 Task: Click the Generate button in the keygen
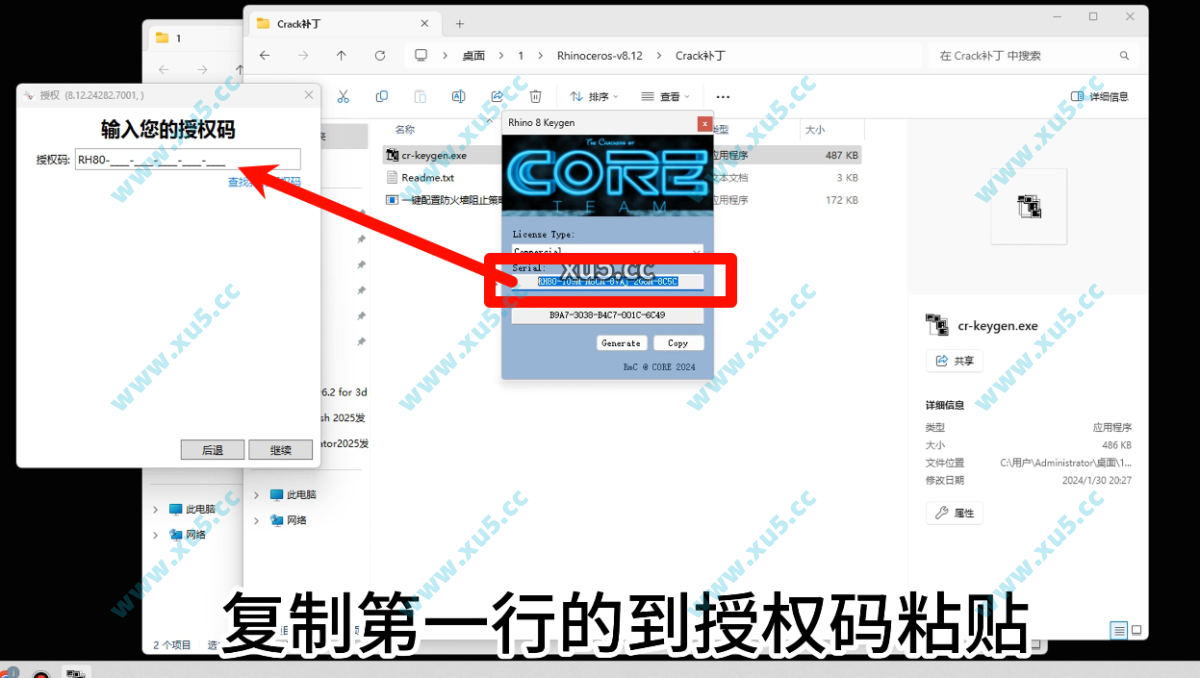tap(622, 342)
